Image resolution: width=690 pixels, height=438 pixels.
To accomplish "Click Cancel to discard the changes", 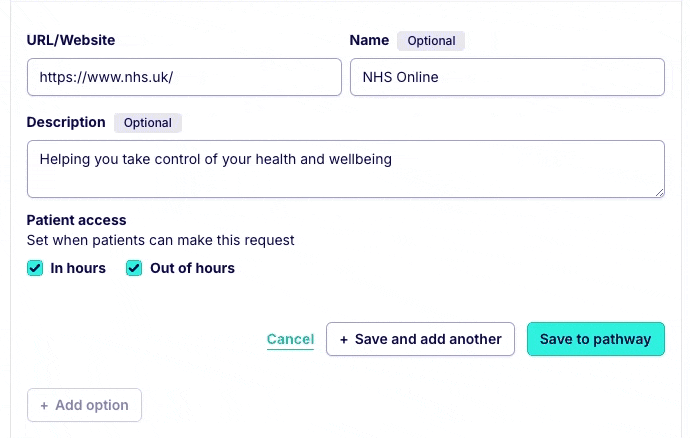I will point(290,339).
